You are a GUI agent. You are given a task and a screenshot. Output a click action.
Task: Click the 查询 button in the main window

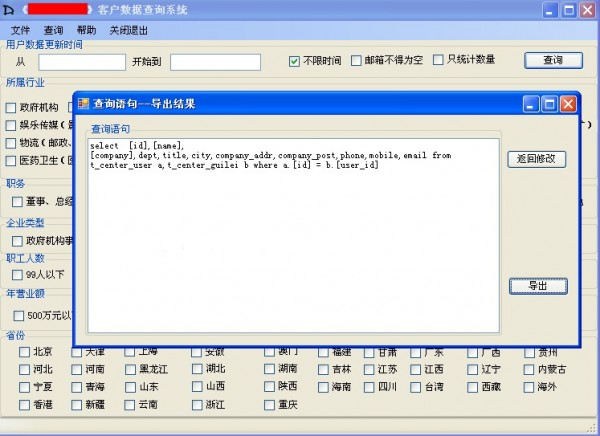tap(553, 60)
